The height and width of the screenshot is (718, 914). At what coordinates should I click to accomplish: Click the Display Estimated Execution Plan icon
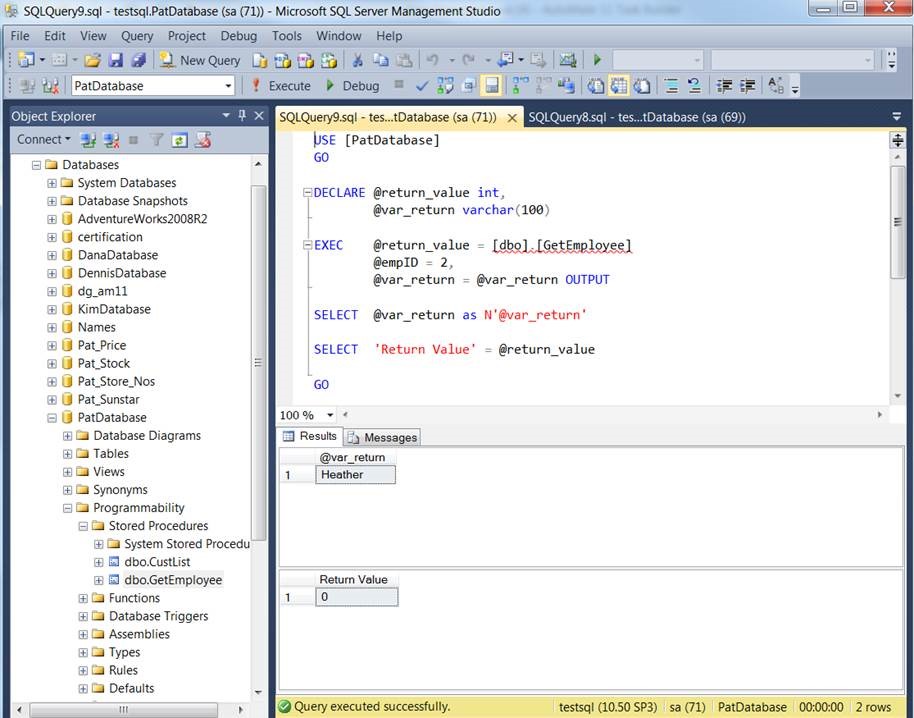[445, 86]
